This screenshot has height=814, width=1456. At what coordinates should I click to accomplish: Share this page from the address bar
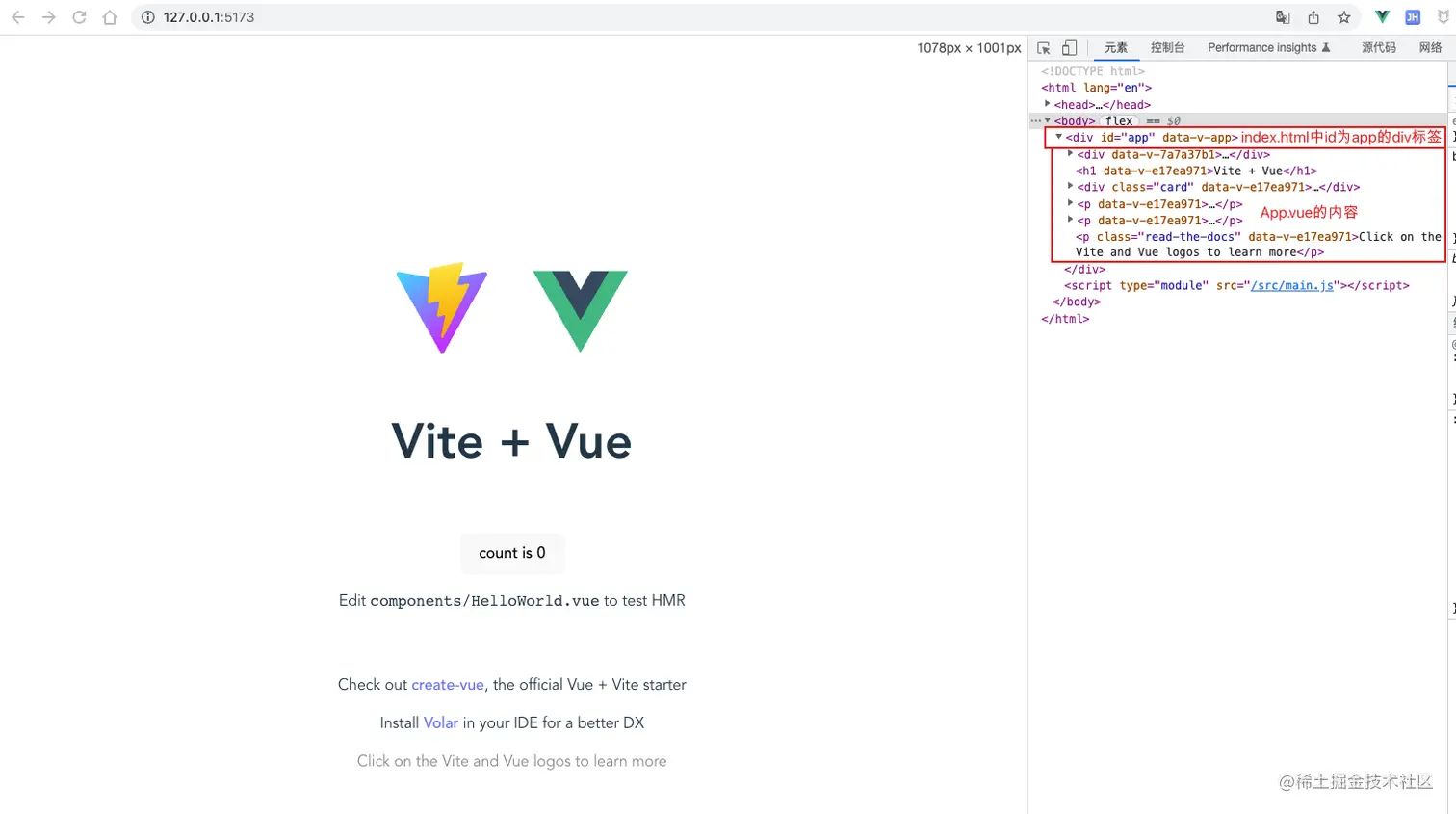[x=1313, y=17]
